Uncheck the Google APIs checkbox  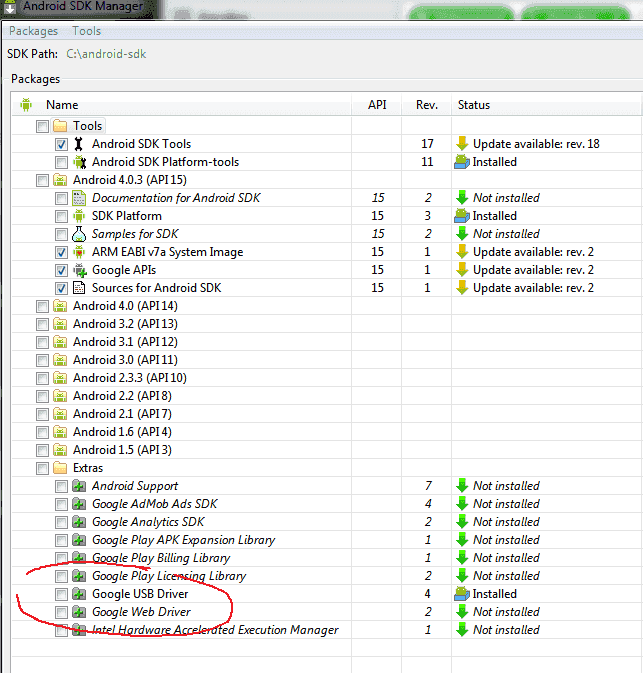(x=61, y=270)
